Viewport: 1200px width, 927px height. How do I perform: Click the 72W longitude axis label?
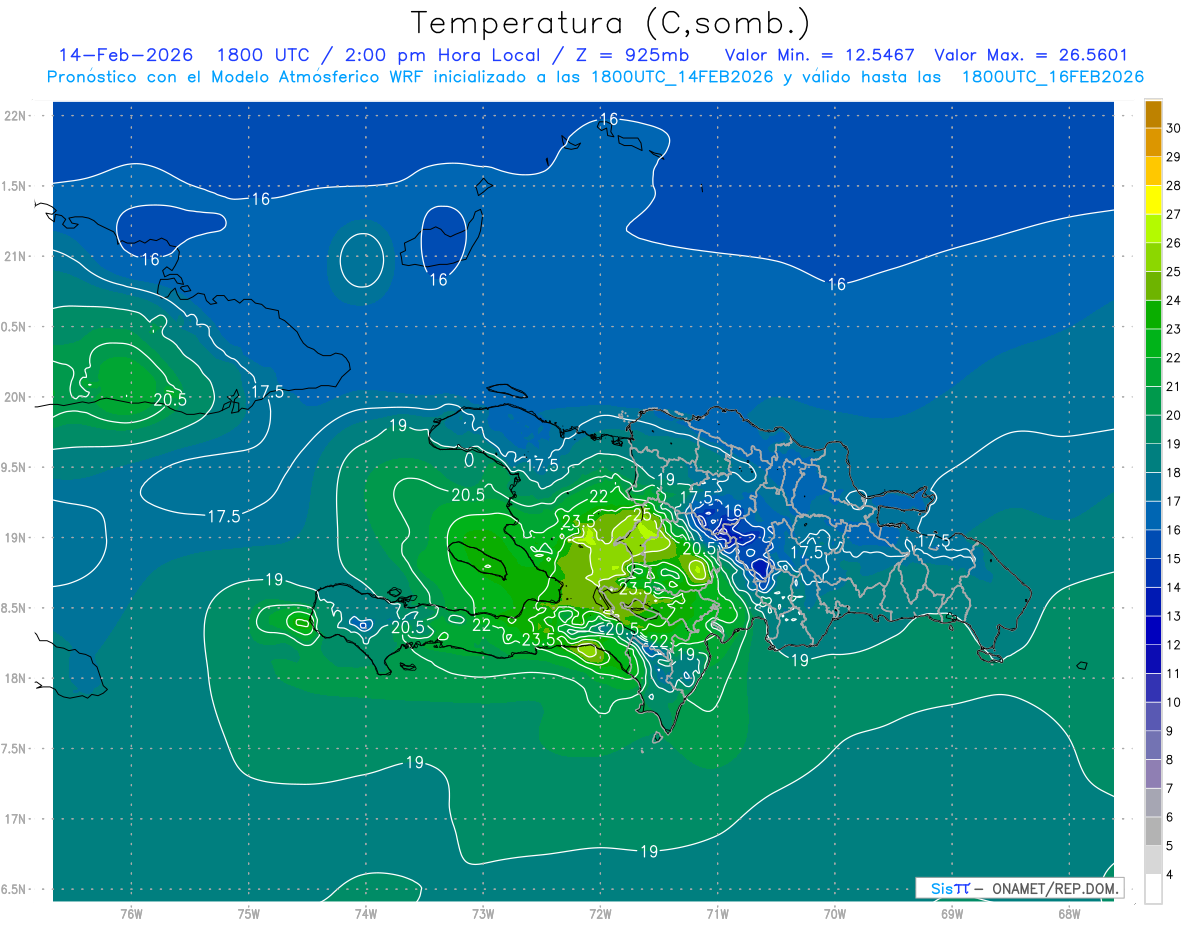click(x=600, y=914)
